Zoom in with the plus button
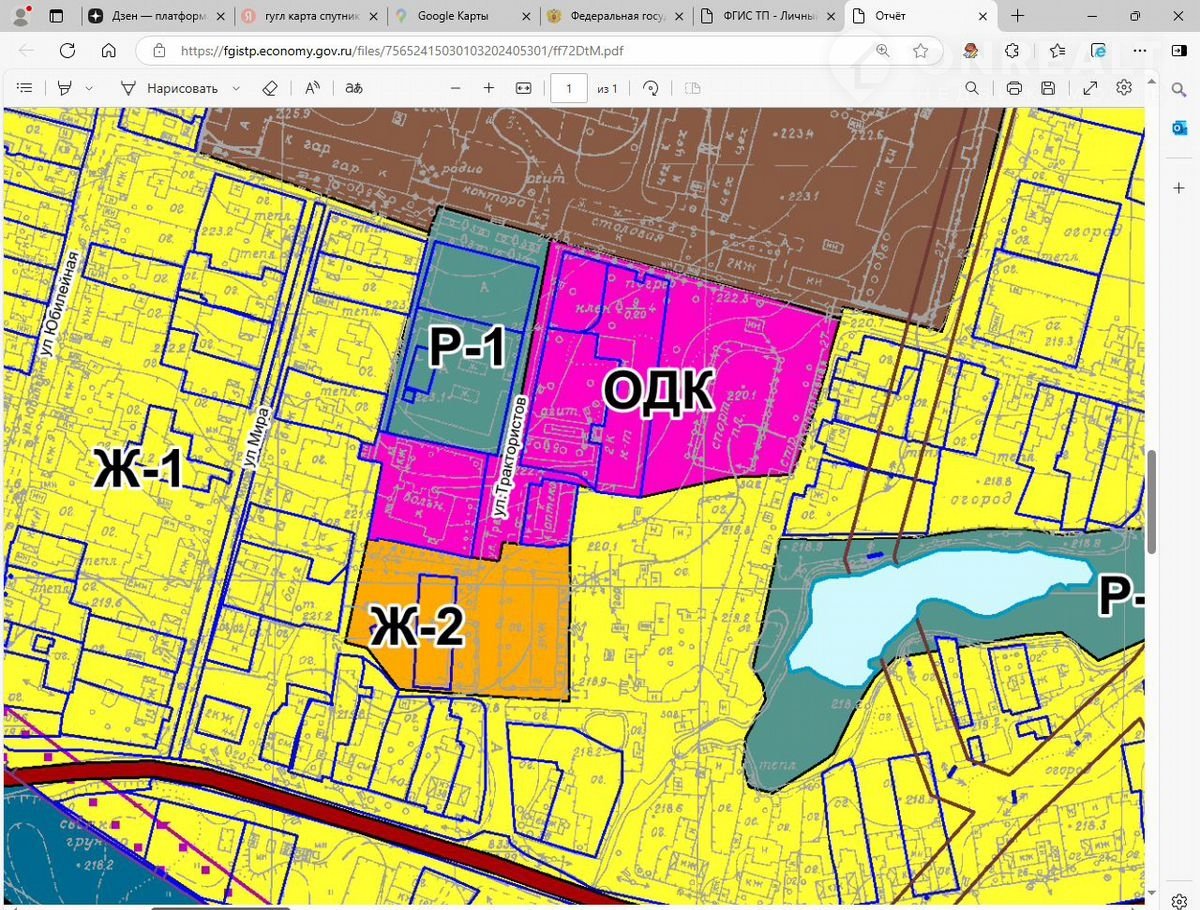This screenshot has height=910, width=1200. point(489,88)
